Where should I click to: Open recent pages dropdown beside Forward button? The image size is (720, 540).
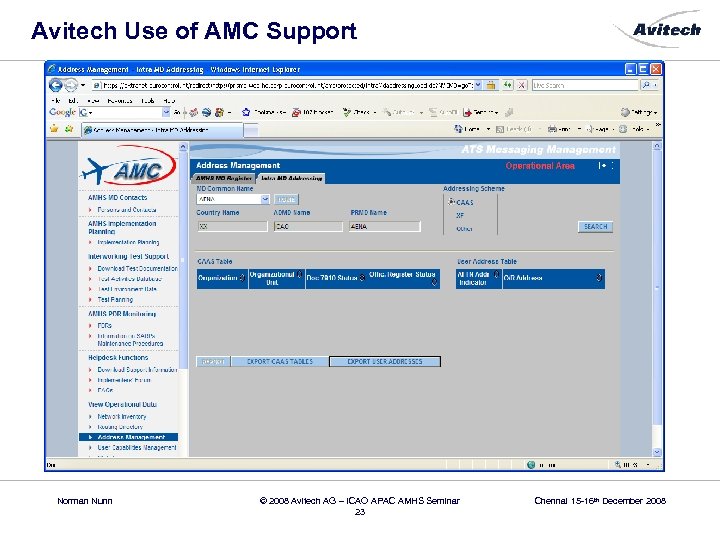(x=83, y=85)
